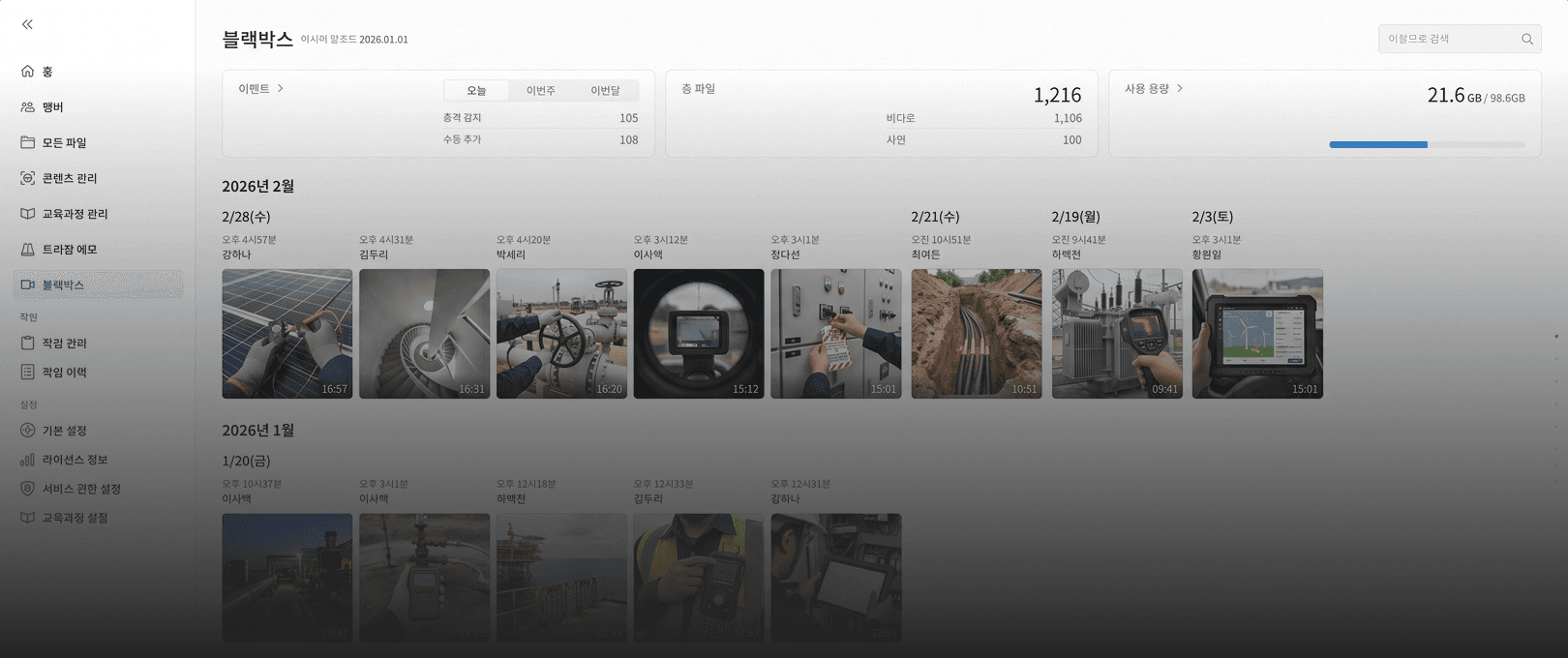Open 작업 관리 menu item

coord(98,344)
